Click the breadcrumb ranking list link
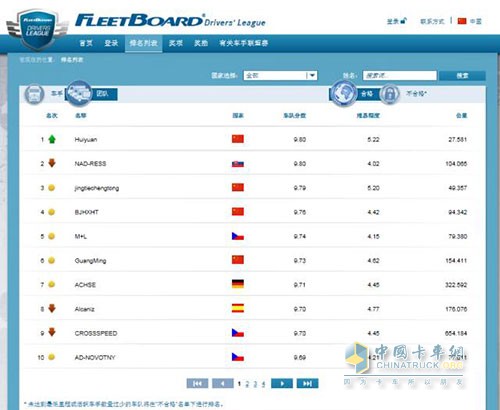The width and height of the screenshot is (500, 410). pyautogui.click(x=72, y=60)
